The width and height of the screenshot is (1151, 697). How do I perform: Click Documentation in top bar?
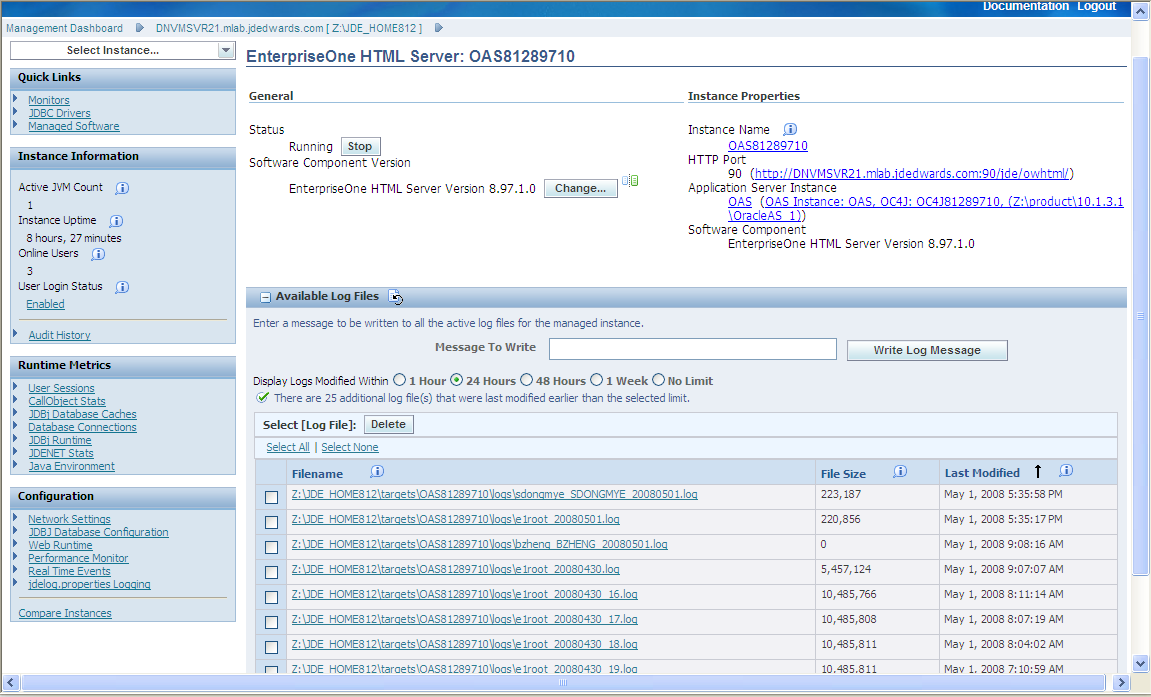click(x=1025, y=6)
